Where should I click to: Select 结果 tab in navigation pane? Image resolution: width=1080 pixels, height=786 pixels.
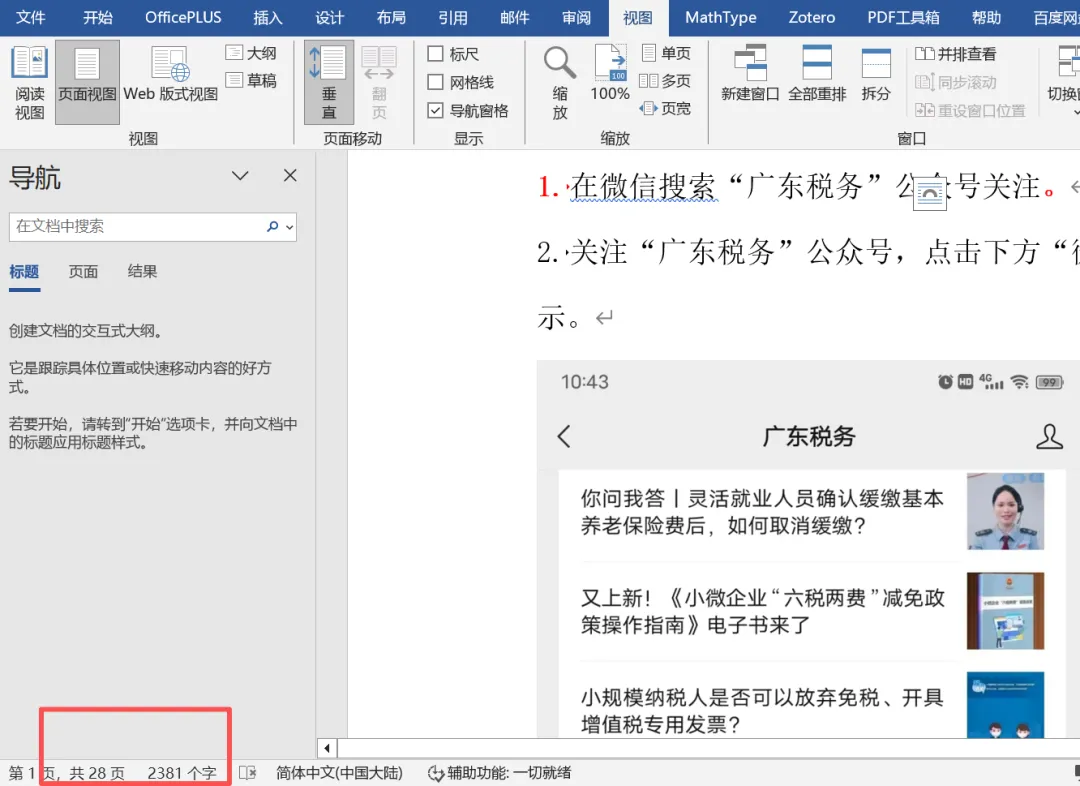[x=143, y=272]
